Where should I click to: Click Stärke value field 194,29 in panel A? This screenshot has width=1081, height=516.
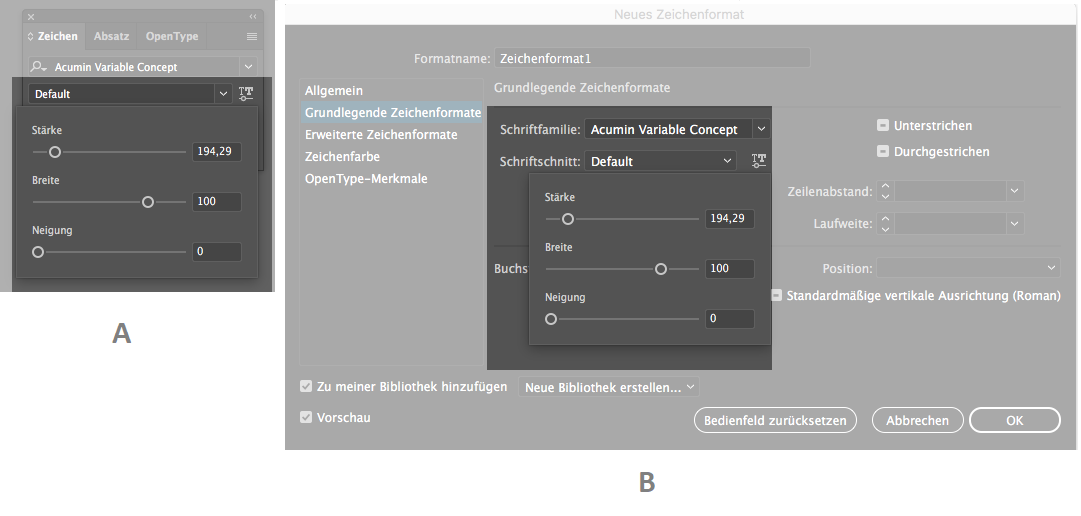216,152
